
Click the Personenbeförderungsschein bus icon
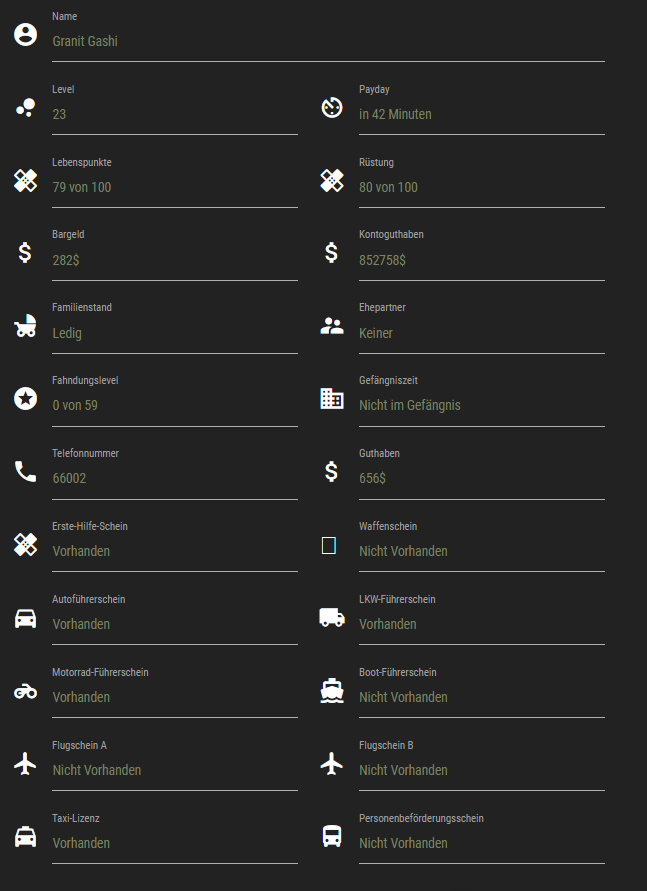pyautogui.click(x=332, y=837)
